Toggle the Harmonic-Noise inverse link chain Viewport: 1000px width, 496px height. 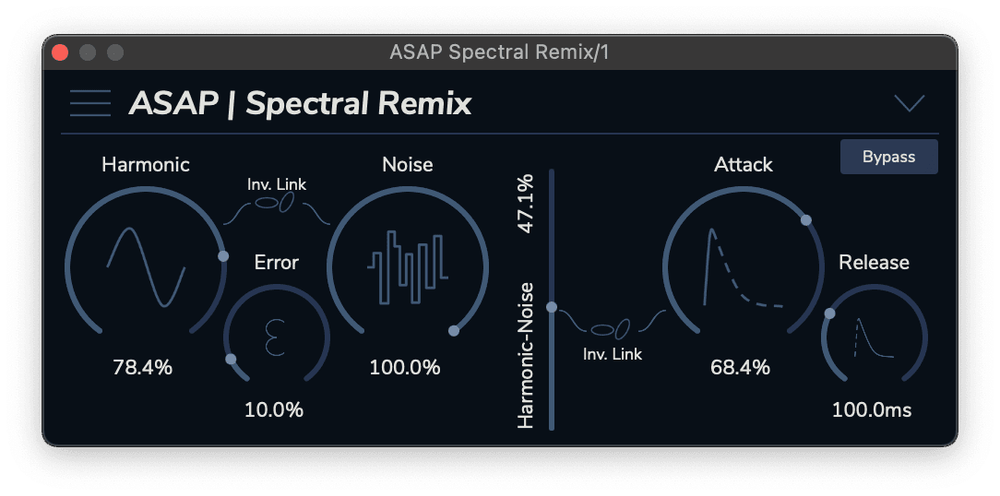pos(276,203)
